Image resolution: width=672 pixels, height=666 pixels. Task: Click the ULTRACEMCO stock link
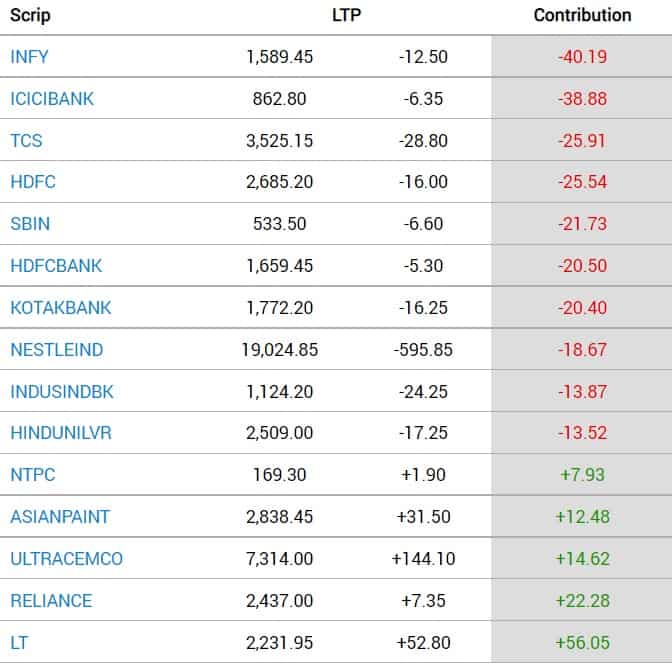[x=66, y=559]
